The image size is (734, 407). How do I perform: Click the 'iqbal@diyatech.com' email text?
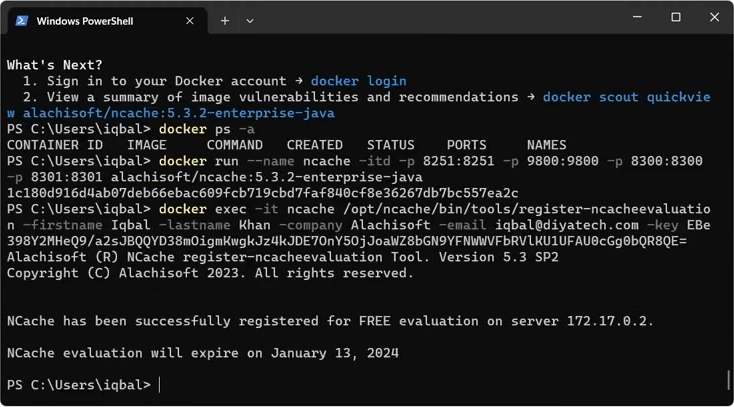tap(567, 225)
